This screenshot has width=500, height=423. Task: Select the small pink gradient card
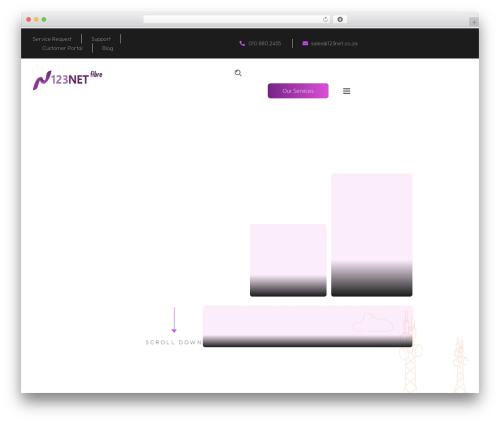(x=288, y=260)
